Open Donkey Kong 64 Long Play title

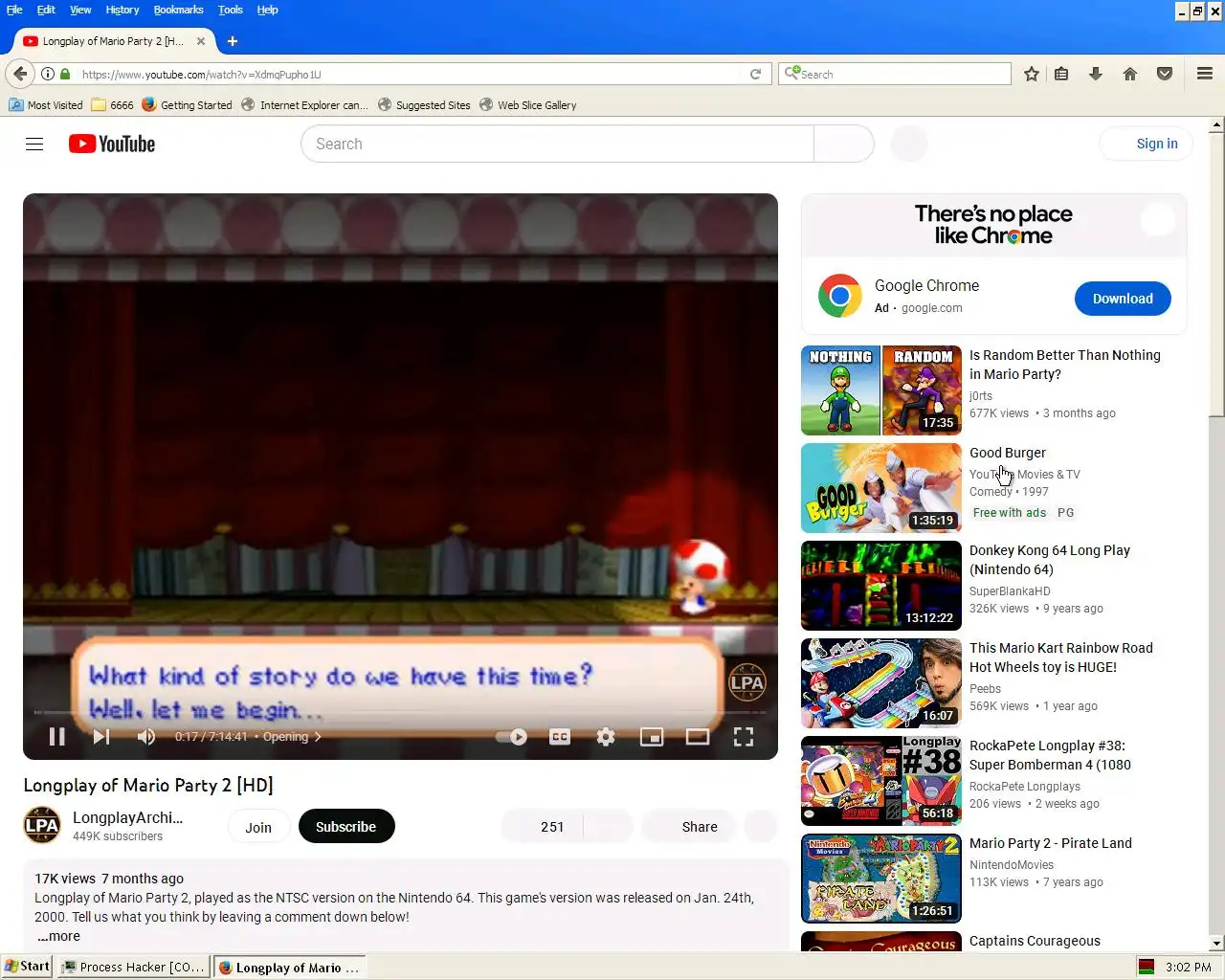point(1050,560)
